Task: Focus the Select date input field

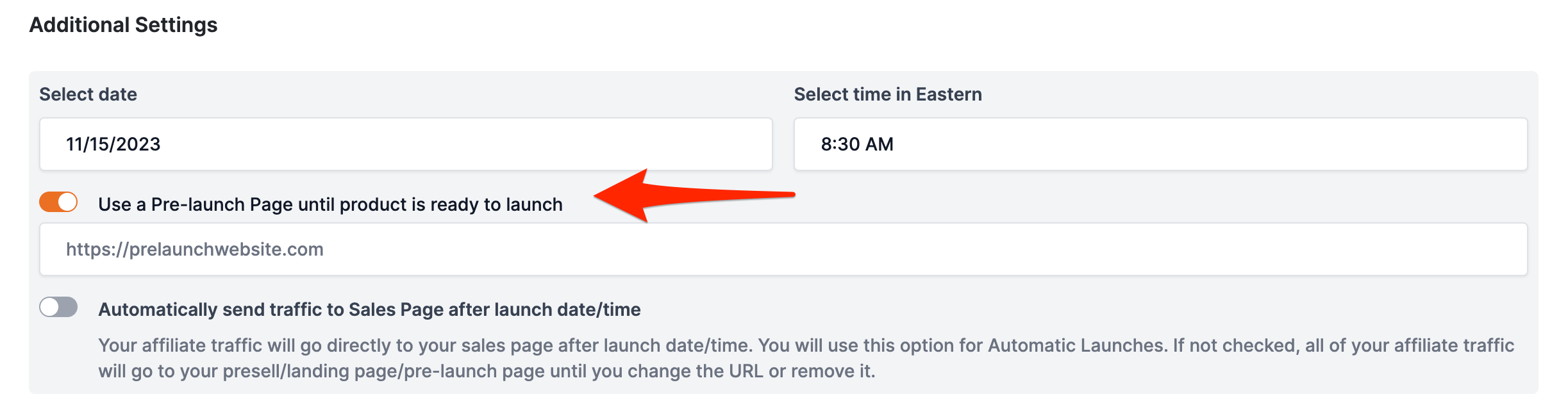Action: pyautogui.click(x=405, y=144)
